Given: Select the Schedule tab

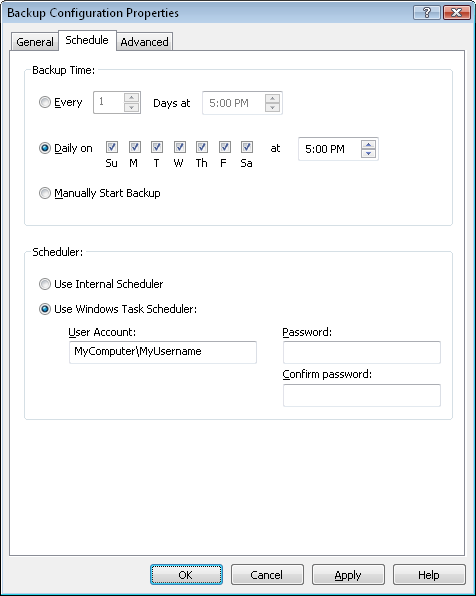Looking at the screenshot, I should coord(87,40).
